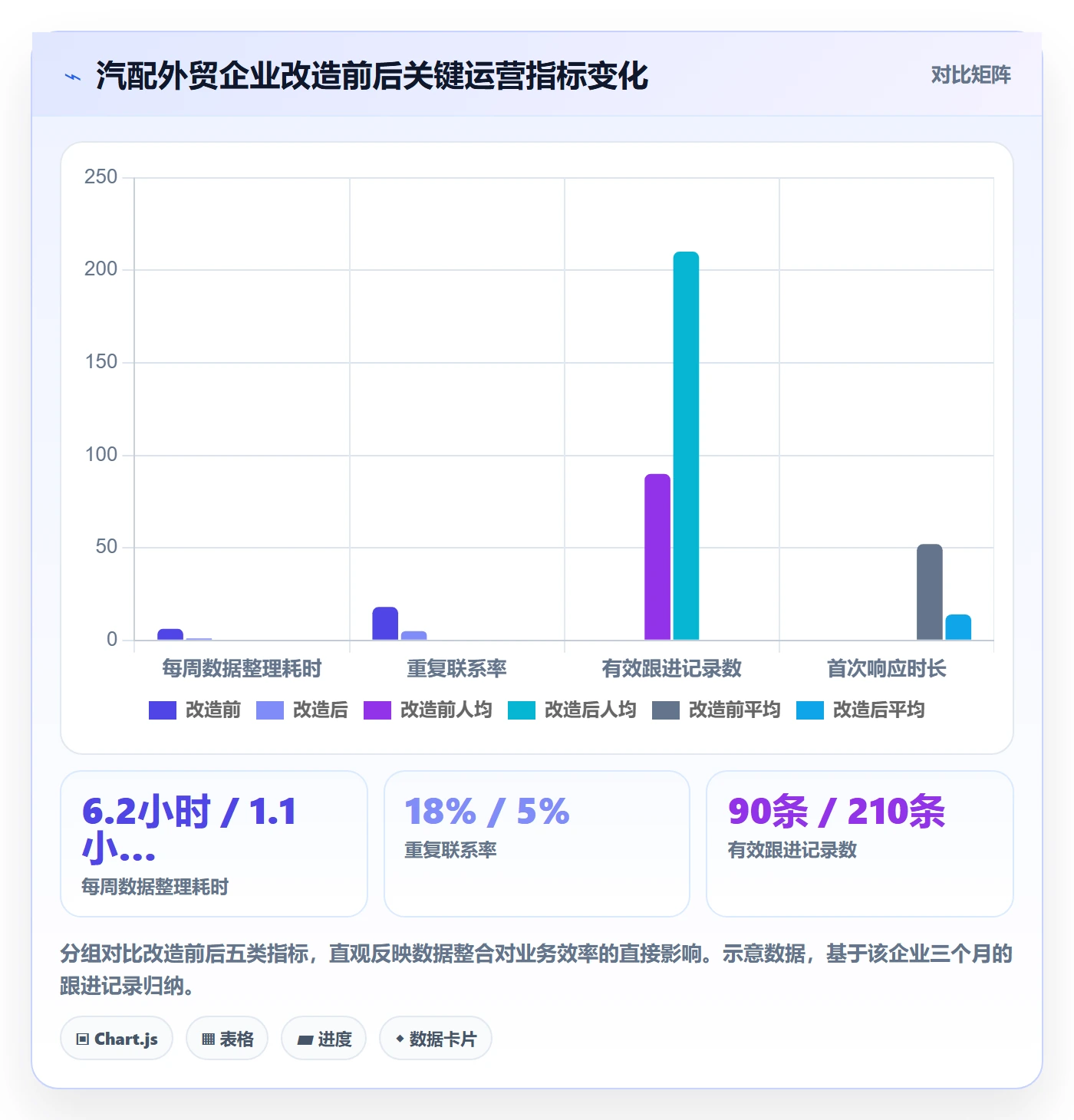
Task: Click the 改造后平均 legend label text
Action: coord(879,710)
